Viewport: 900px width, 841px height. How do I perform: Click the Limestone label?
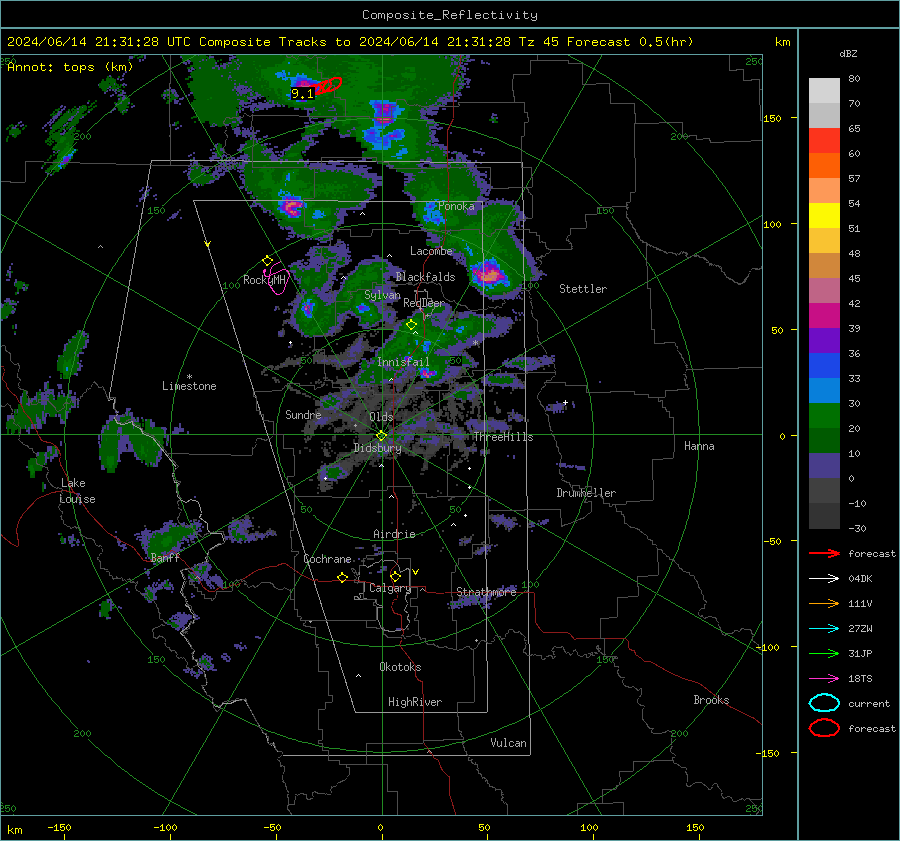click(189, 386)
